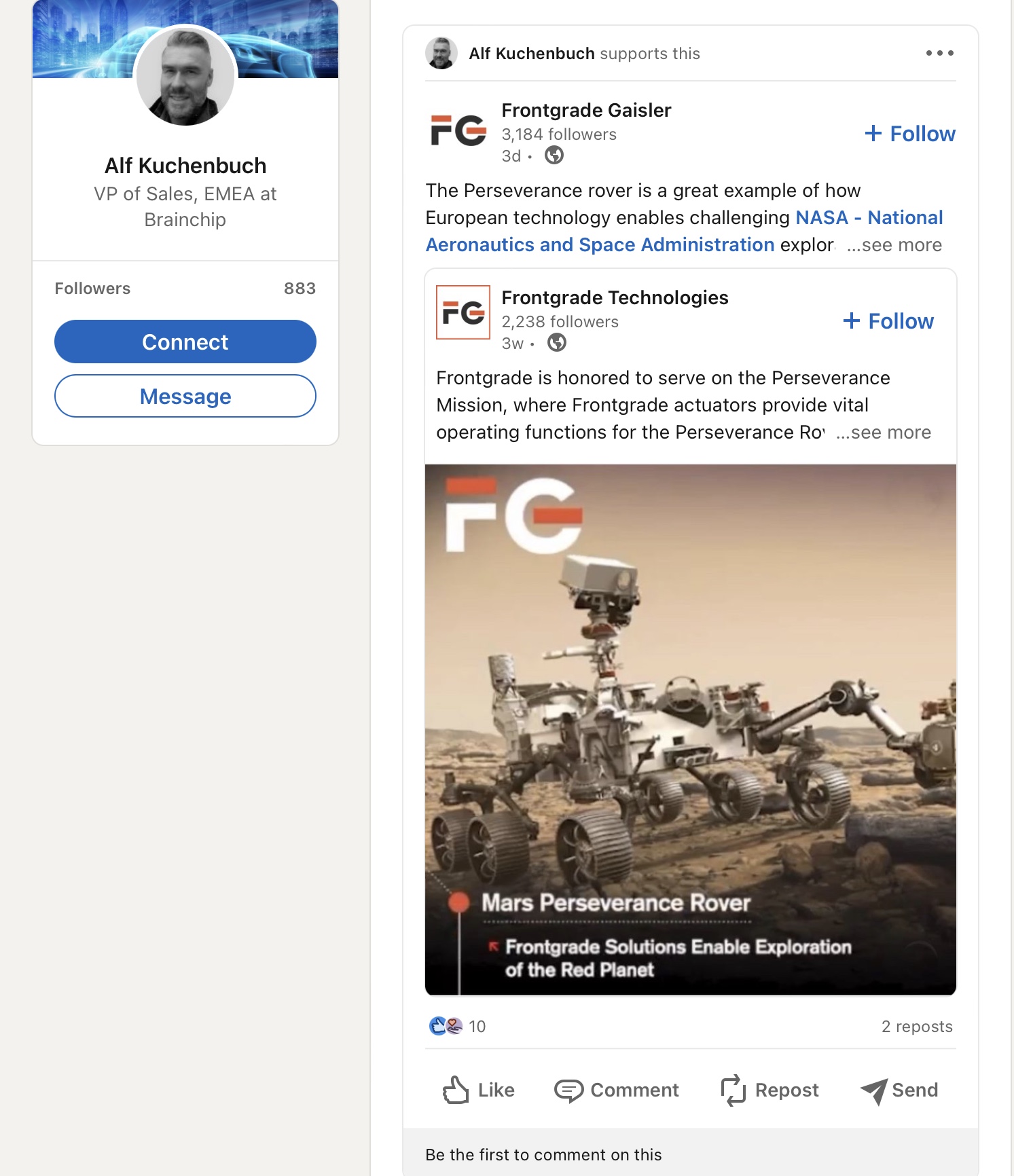
Task: Follow Frontgrade Gaisler
Action: coord(910,134)
